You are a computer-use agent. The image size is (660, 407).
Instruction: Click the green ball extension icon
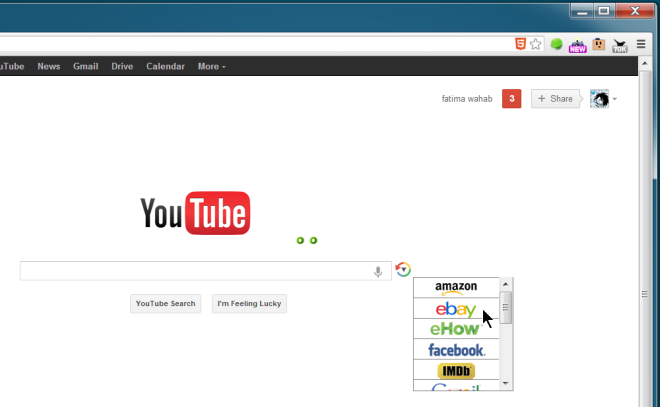(556, 44)
